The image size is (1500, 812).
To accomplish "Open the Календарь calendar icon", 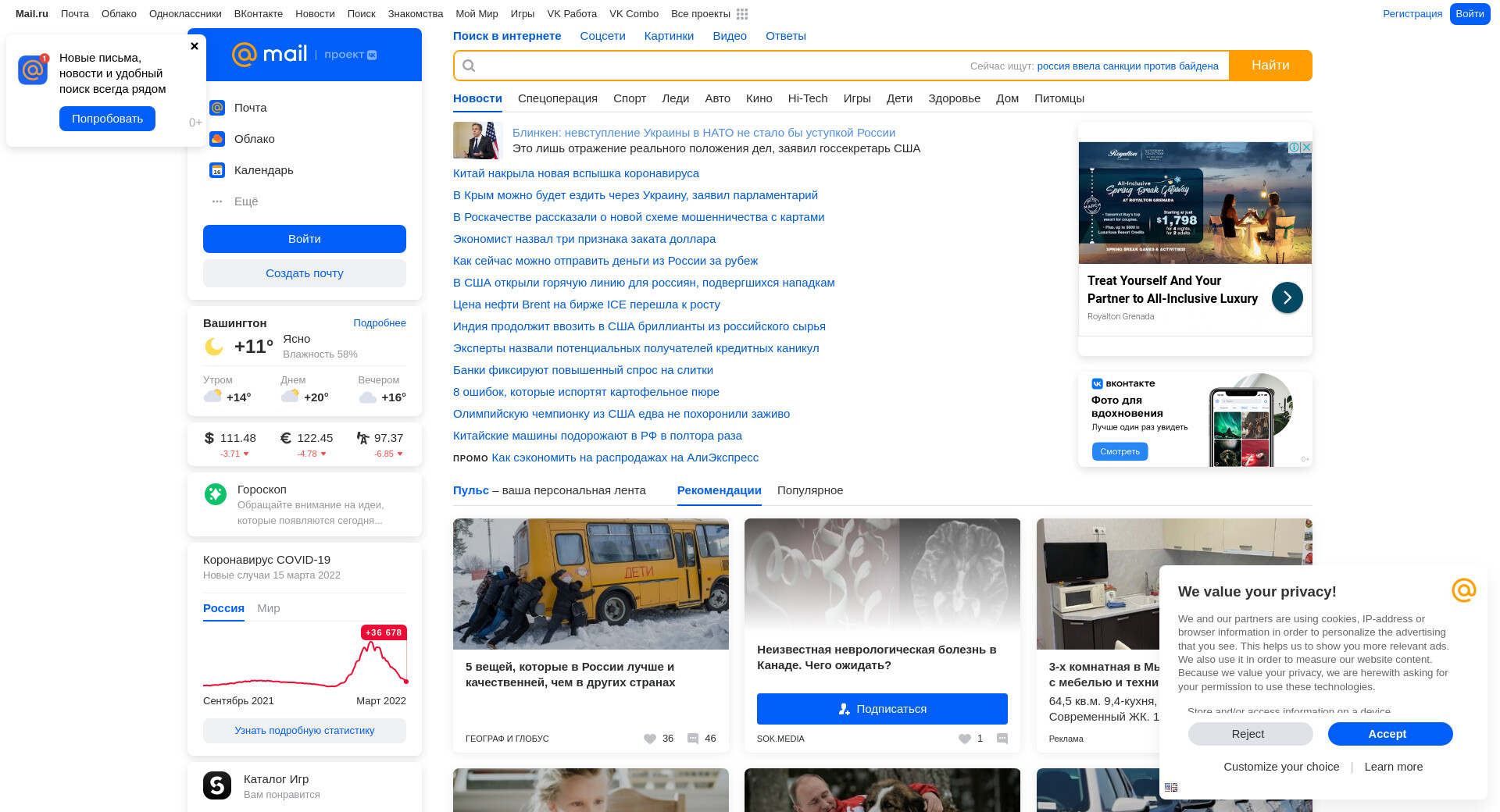I will click(217, 170).
